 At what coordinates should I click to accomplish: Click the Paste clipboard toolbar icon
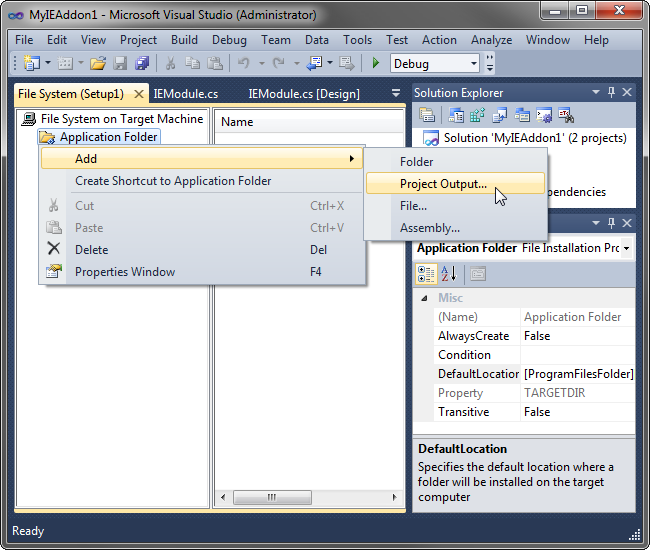tap(215, 63)
